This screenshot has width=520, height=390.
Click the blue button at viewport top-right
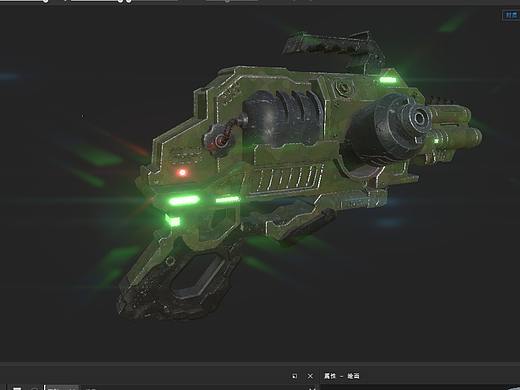point(511,15)
